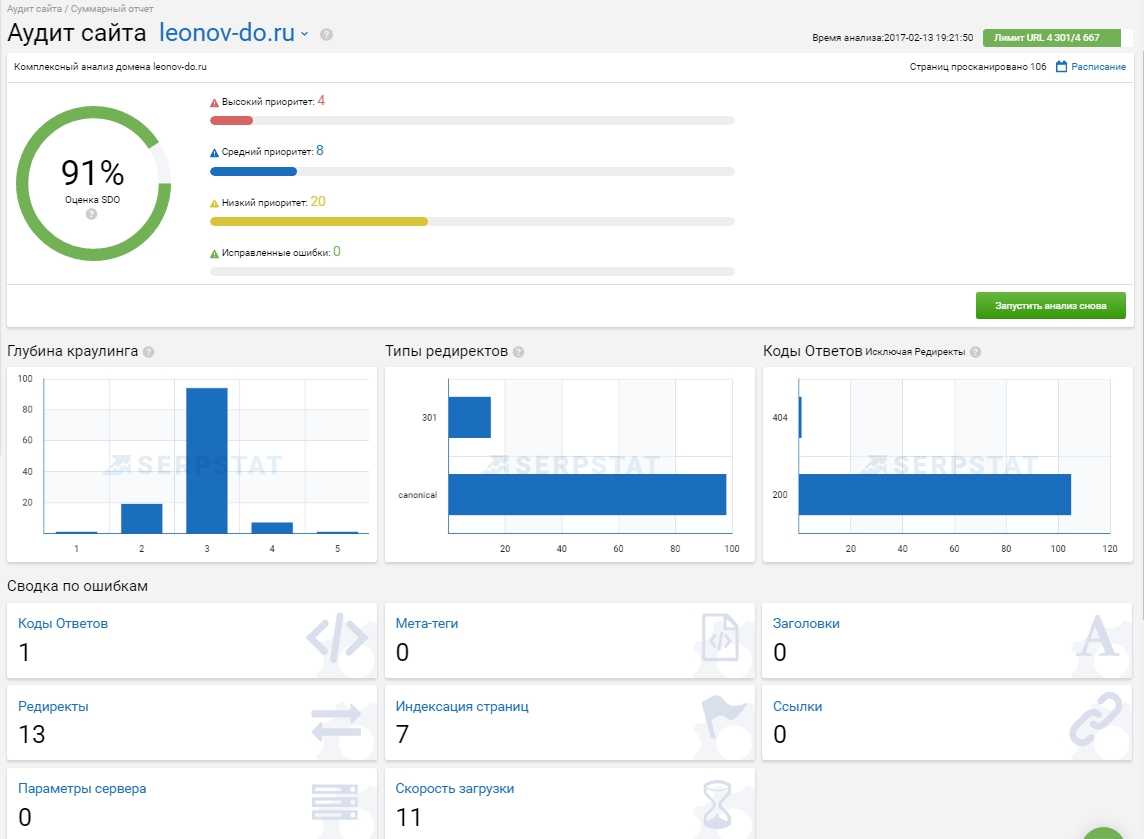The image size is (1144, 839).
Task: Click help icon beside Коды Ответов chart
Action: [975, 352]
